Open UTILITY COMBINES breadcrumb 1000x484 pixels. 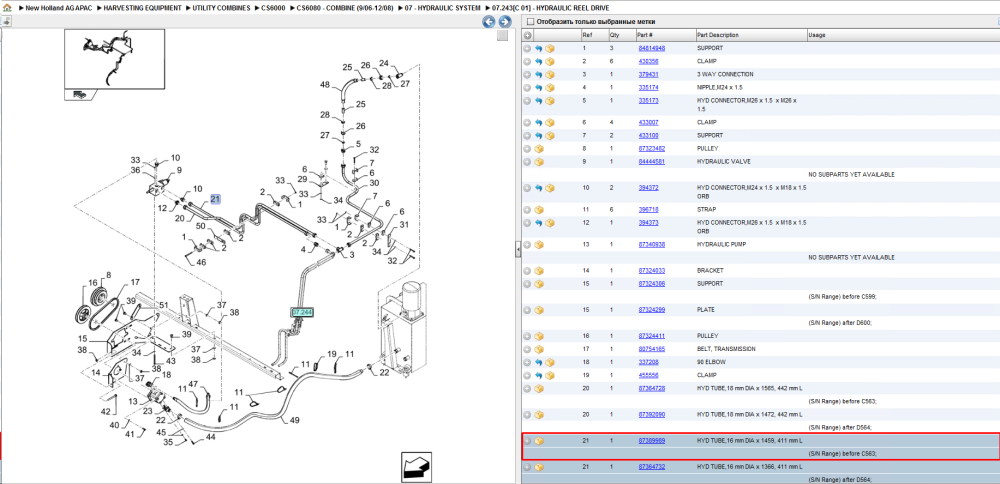point(221,8)
